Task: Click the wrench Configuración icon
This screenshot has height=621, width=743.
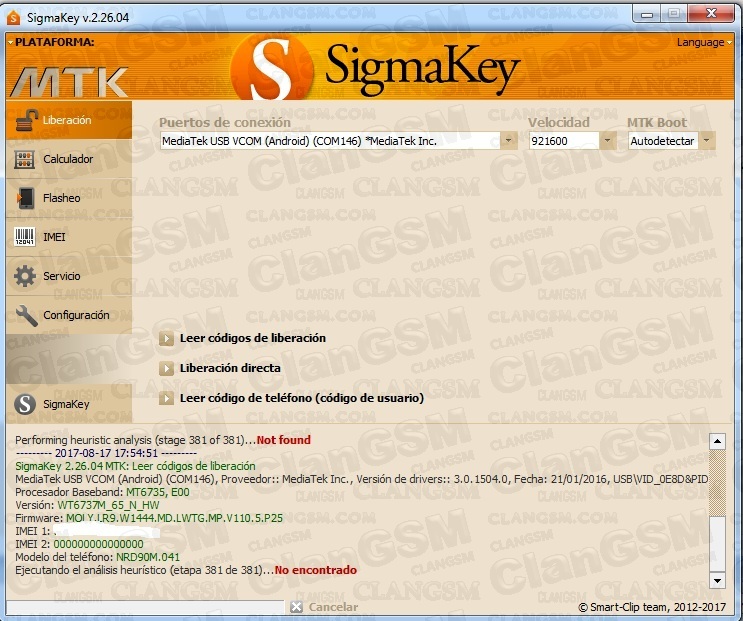Action: coord(27,315)
